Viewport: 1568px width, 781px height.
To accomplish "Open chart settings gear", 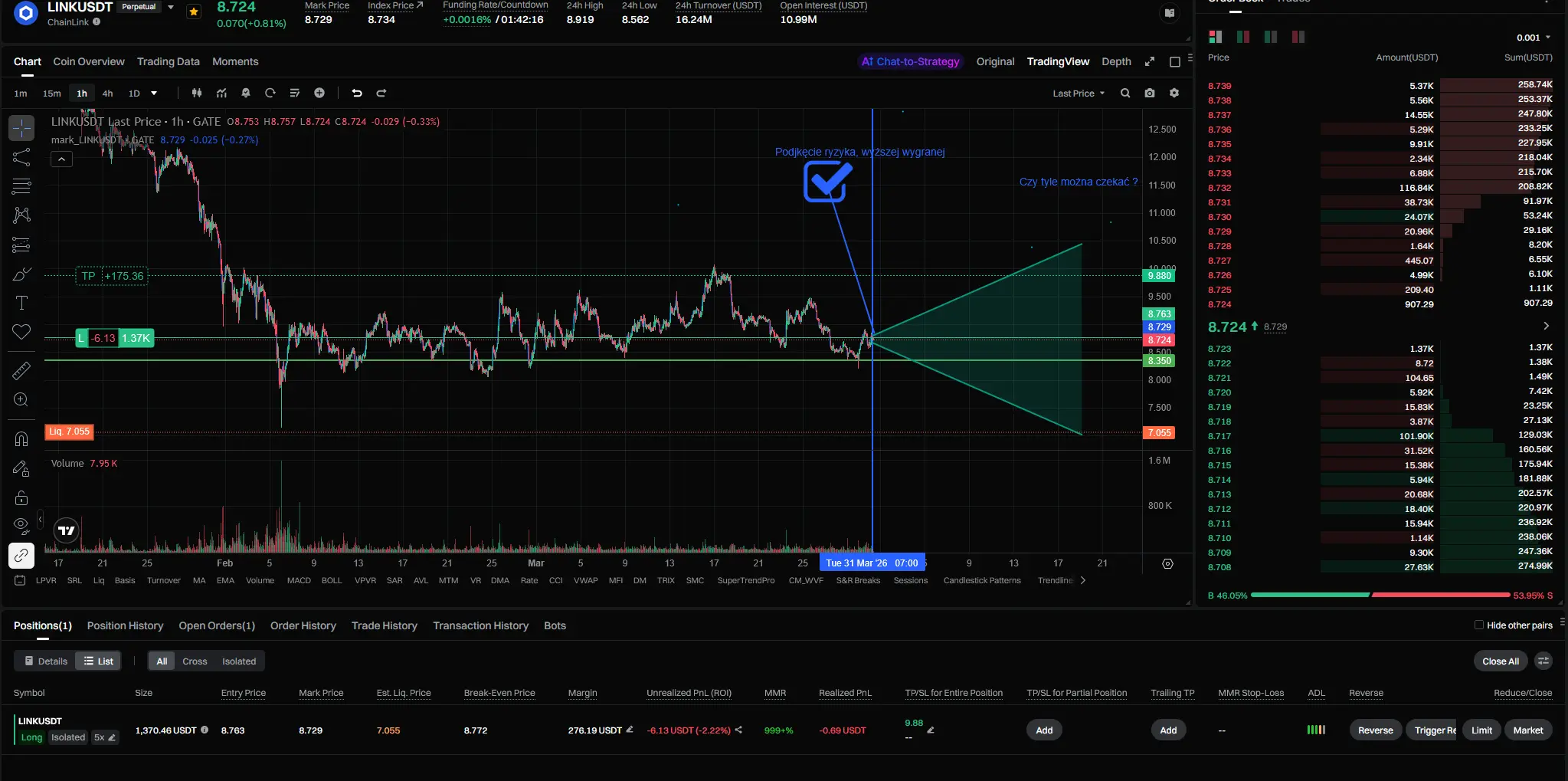I will [1174, 93].
